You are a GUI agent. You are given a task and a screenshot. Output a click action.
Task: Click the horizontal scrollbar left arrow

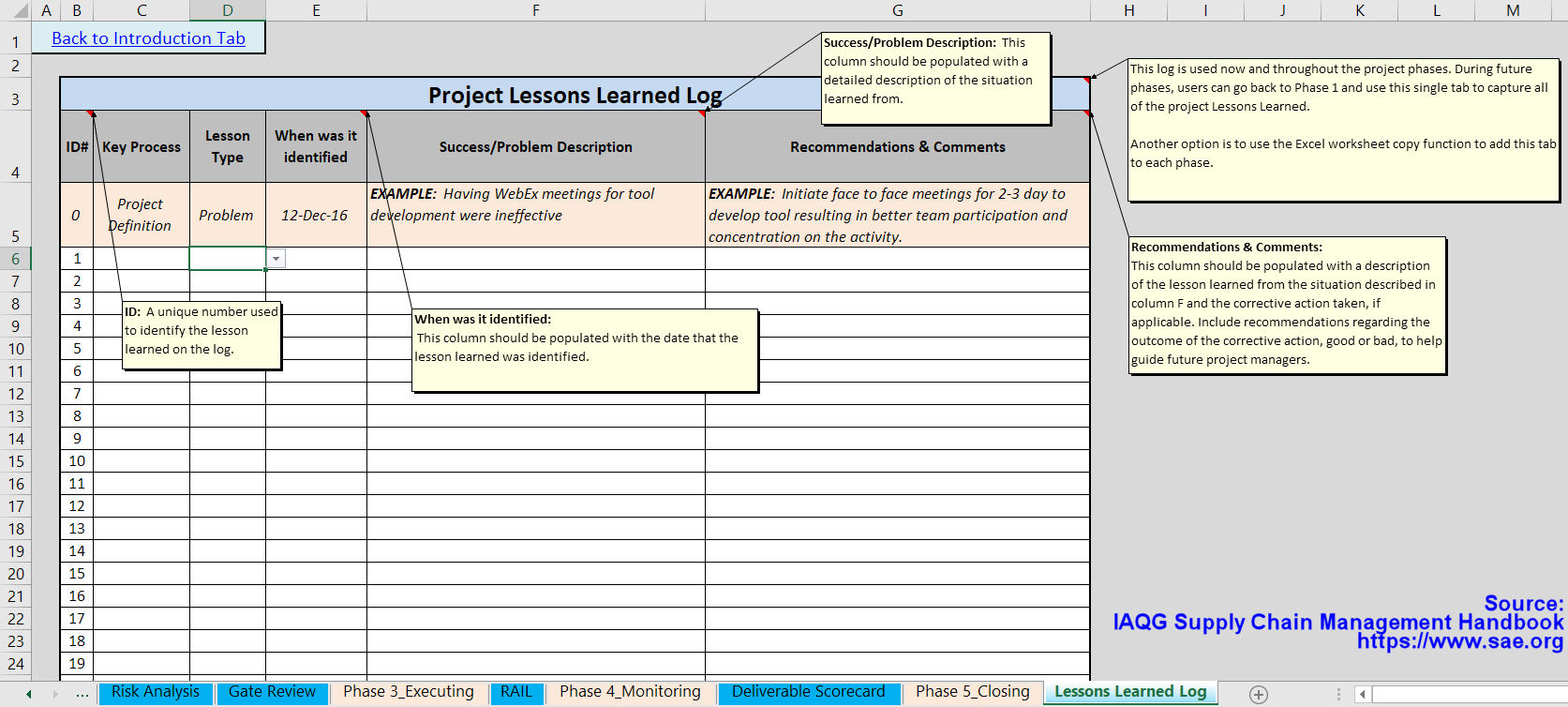pyautogui.click(x=1364, y=694)
